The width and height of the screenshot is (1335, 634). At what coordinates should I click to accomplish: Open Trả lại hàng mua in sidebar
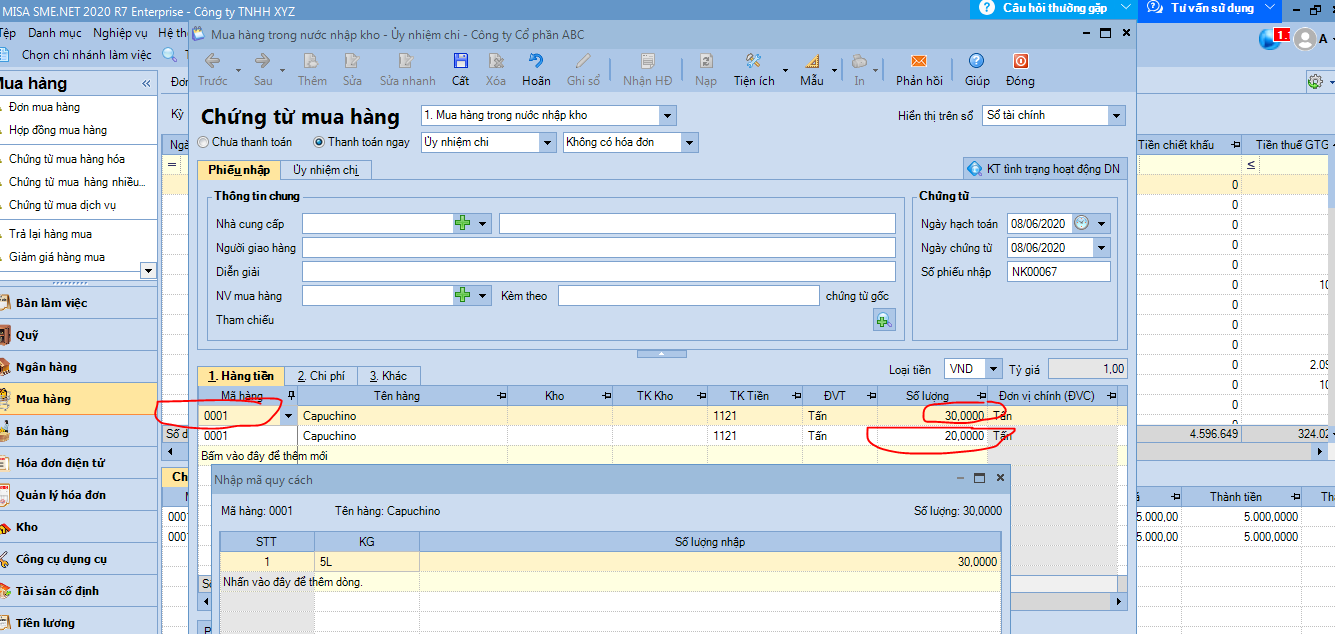(50, 234)
